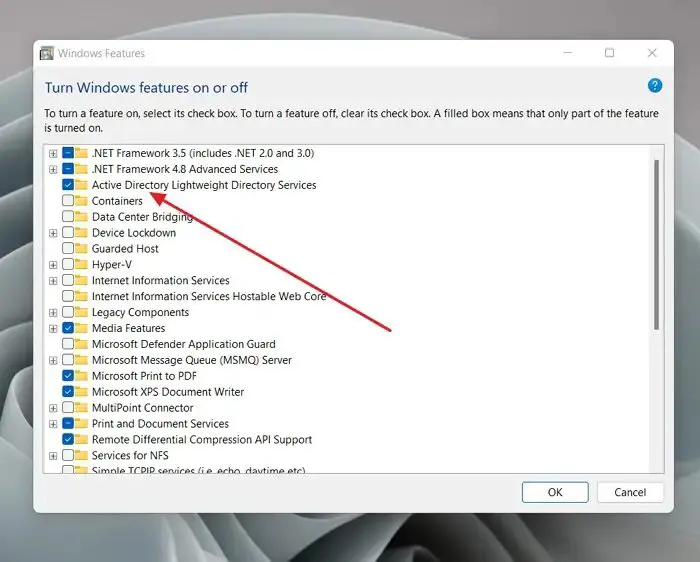Screen dimensions: 700x562
Task: Expand the Device Lockdown node
Action: point(53,233)
